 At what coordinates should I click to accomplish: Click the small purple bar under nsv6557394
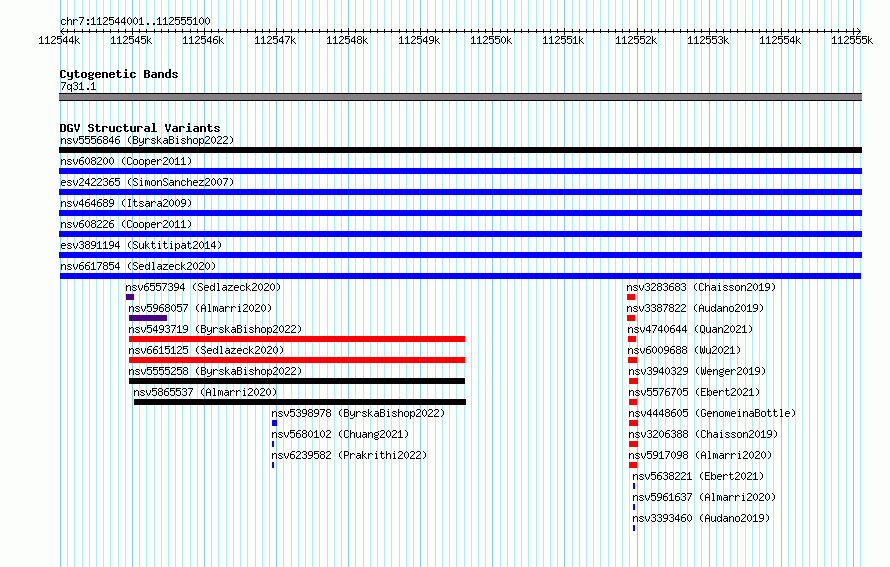coord(130,297)
